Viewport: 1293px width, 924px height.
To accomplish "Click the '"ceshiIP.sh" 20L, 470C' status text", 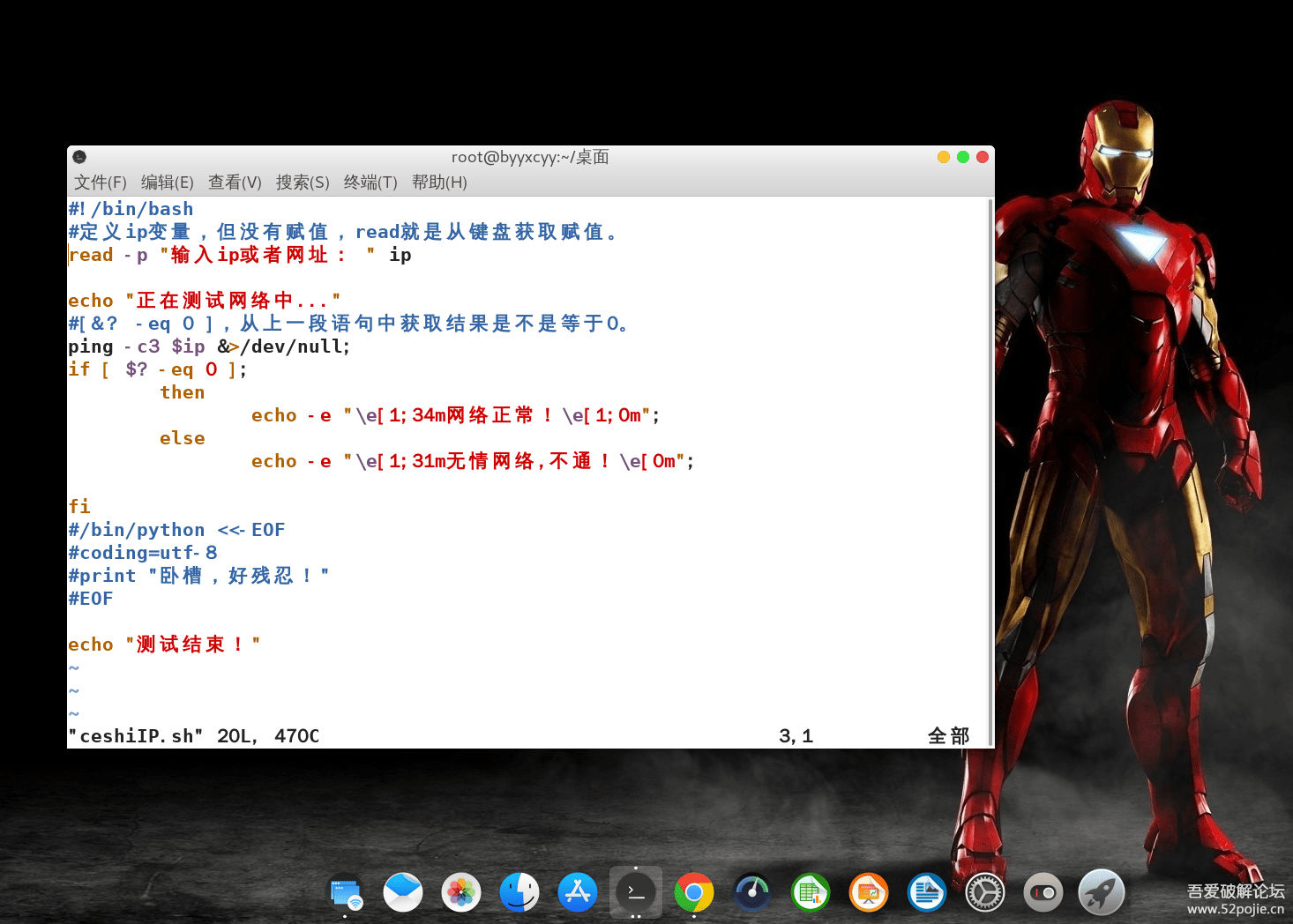I will (x=194, y=736).
